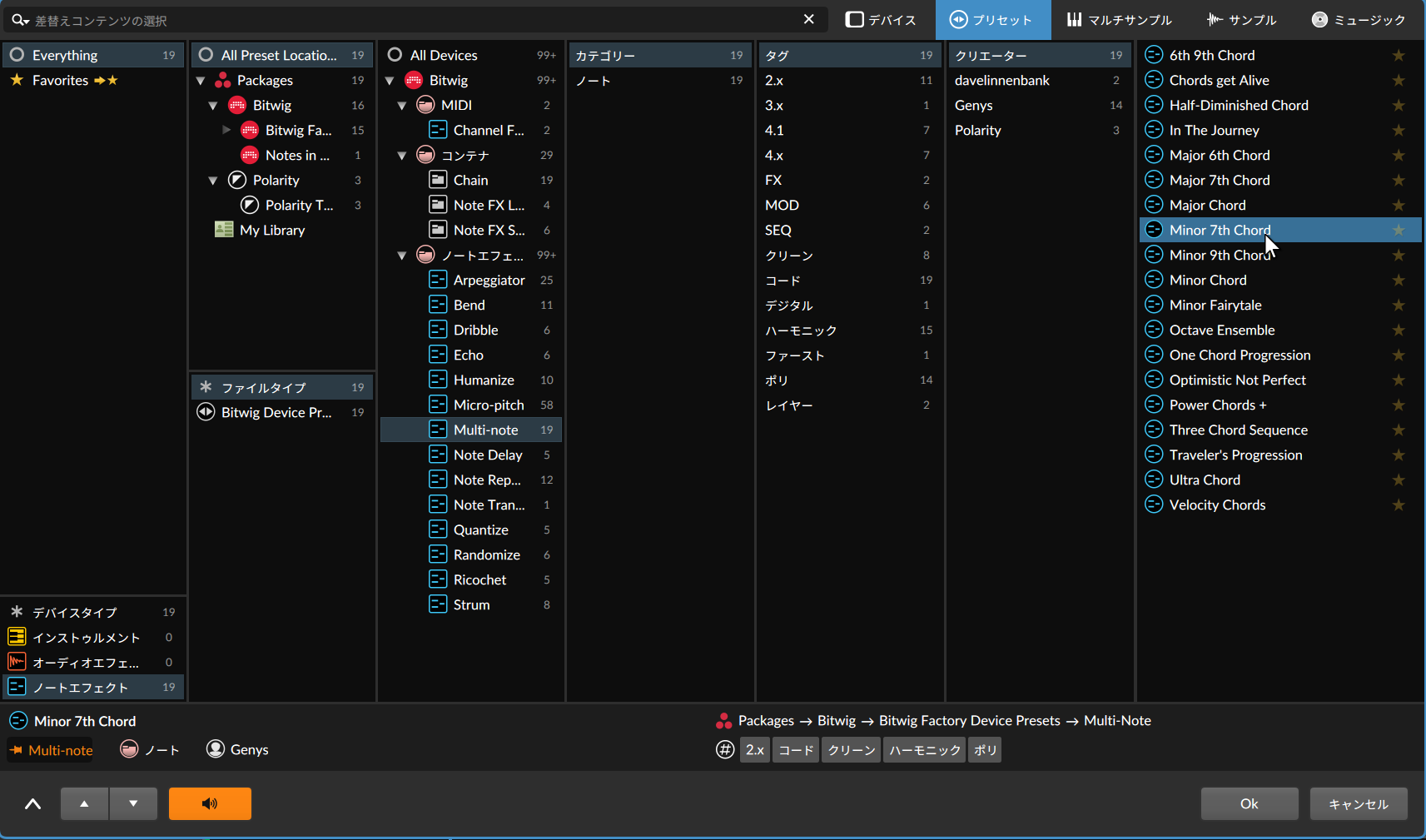The image size is (1426, 840).
Task: Select the ノート category row
Action: pos(659,80)
